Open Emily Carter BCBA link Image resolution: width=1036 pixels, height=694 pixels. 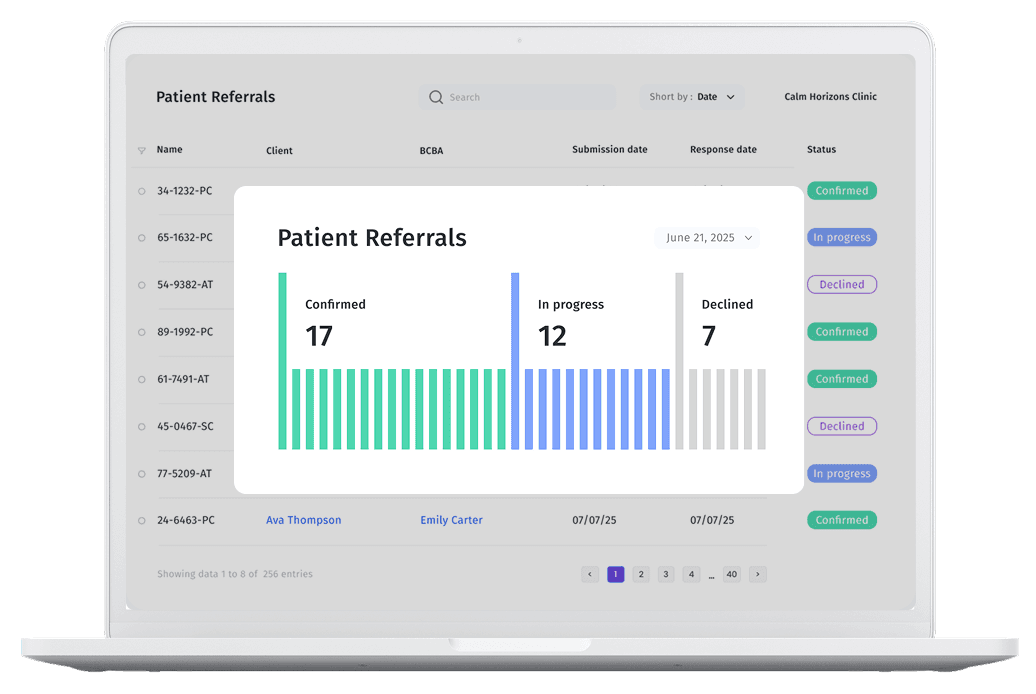tap(451, 520)
